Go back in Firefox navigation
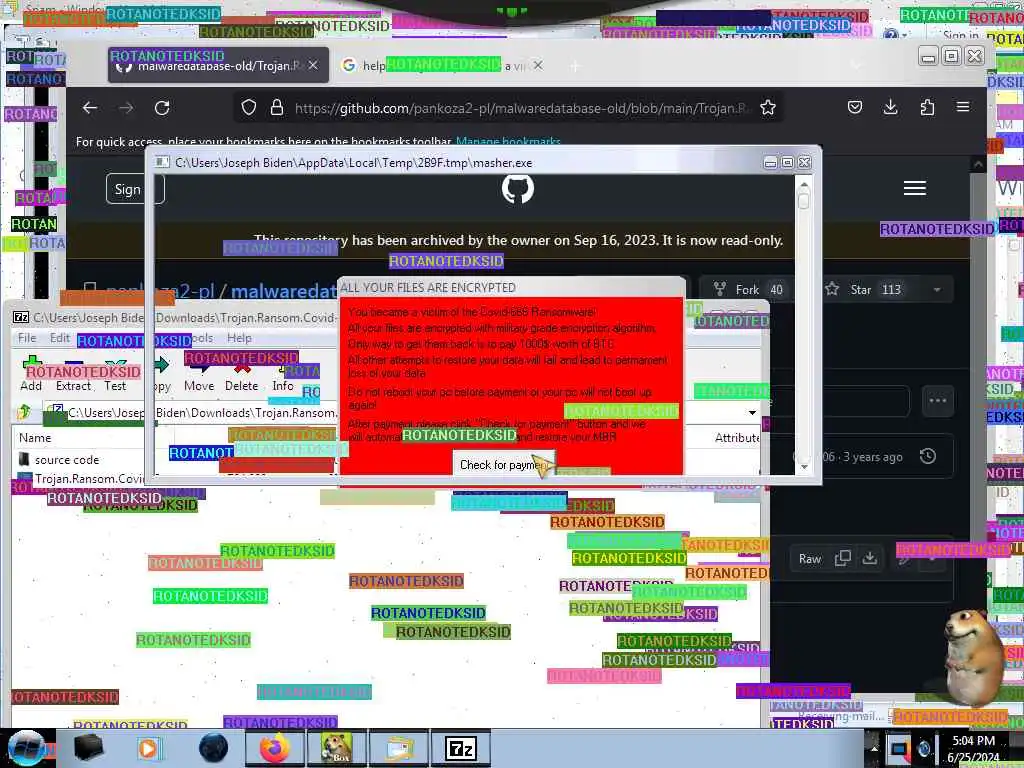Screen dimensions: 1024x768 click(90, 108)
